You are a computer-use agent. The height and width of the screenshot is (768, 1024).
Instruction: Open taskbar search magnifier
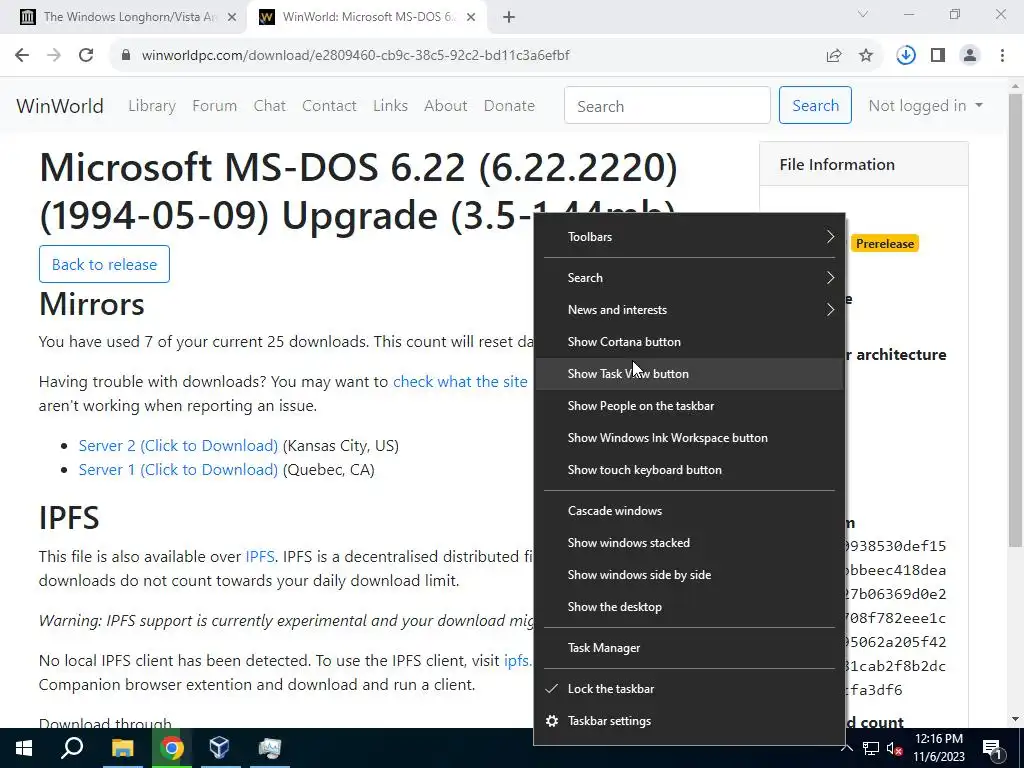pos(72,748)
